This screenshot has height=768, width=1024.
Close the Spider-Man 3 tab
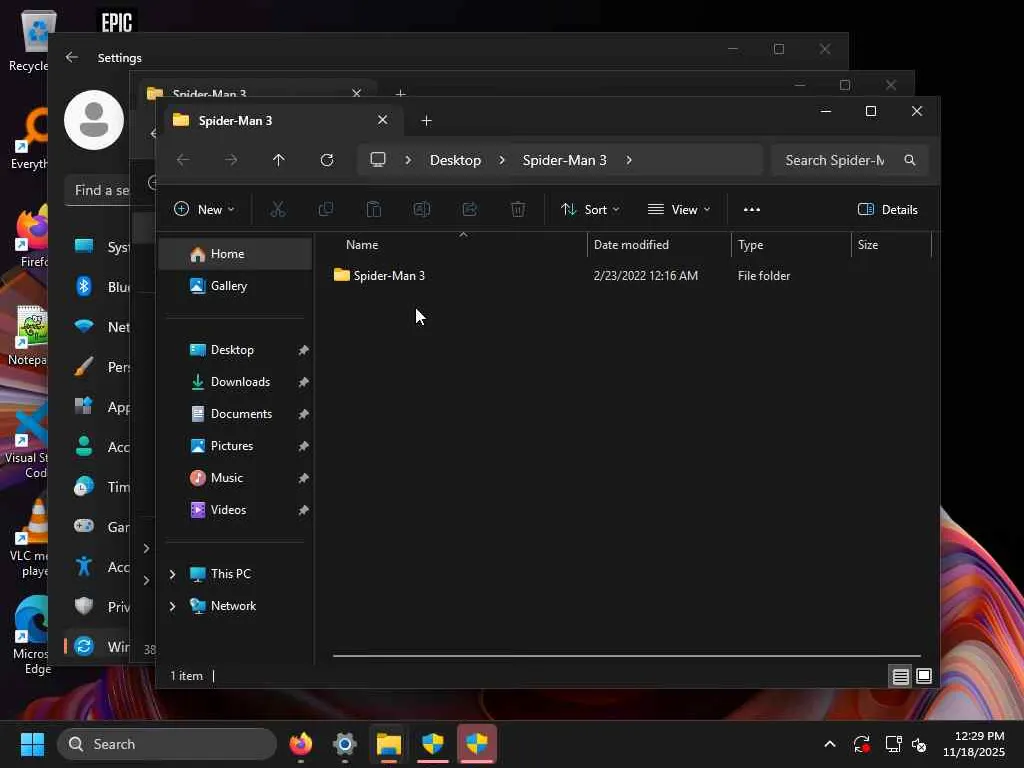(383, 120)
